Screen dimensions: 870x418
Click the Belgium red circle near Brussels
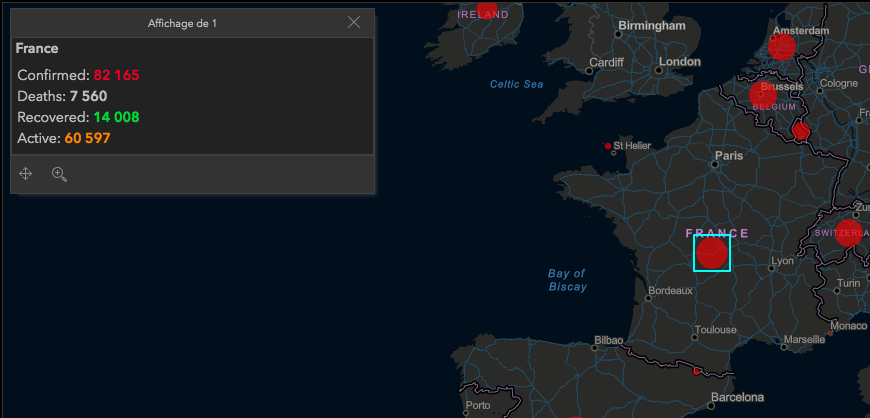762,96
